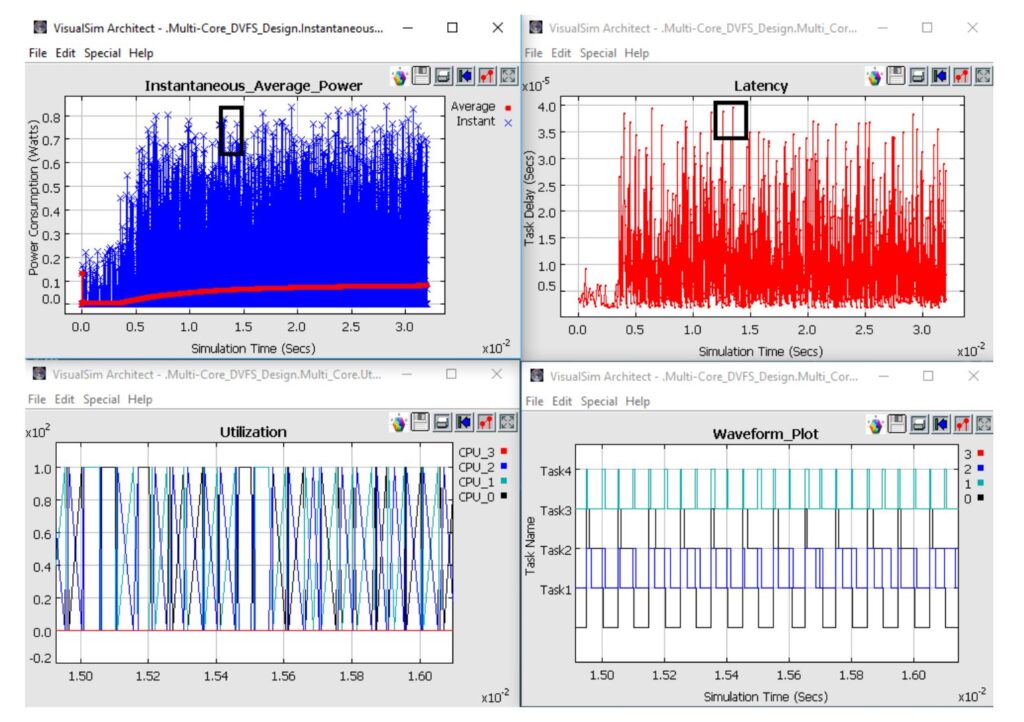The image size is (1024, 722).
Task: Click the Latency plot title
Action: 761,86
